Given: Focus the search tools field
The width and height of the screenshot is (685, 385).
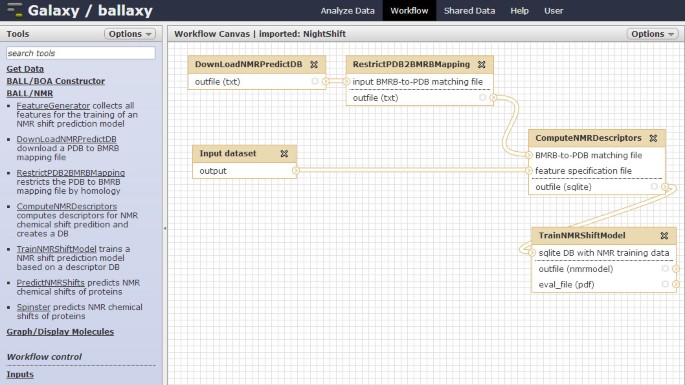Looking at the screenshot, I should pos(81,53).
